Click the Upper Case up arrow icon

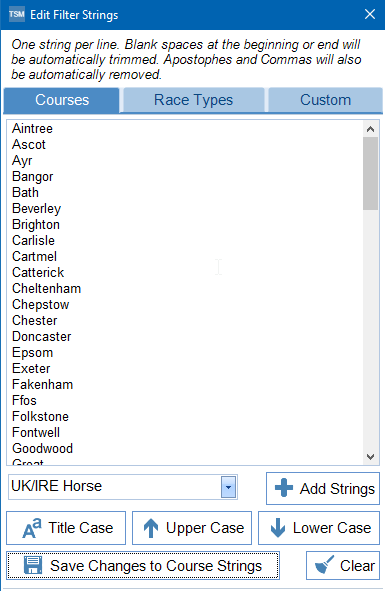coord(151,528)
